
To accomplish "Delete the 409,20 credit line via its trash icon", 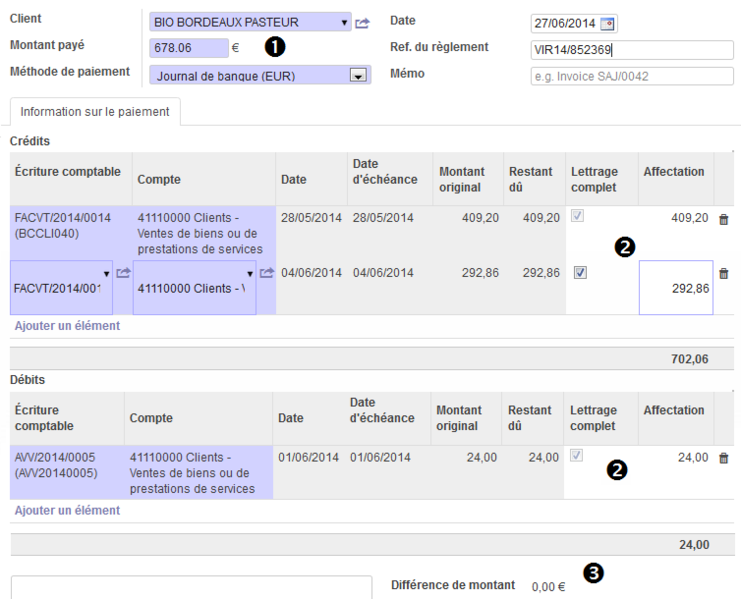I will point(724,219).
